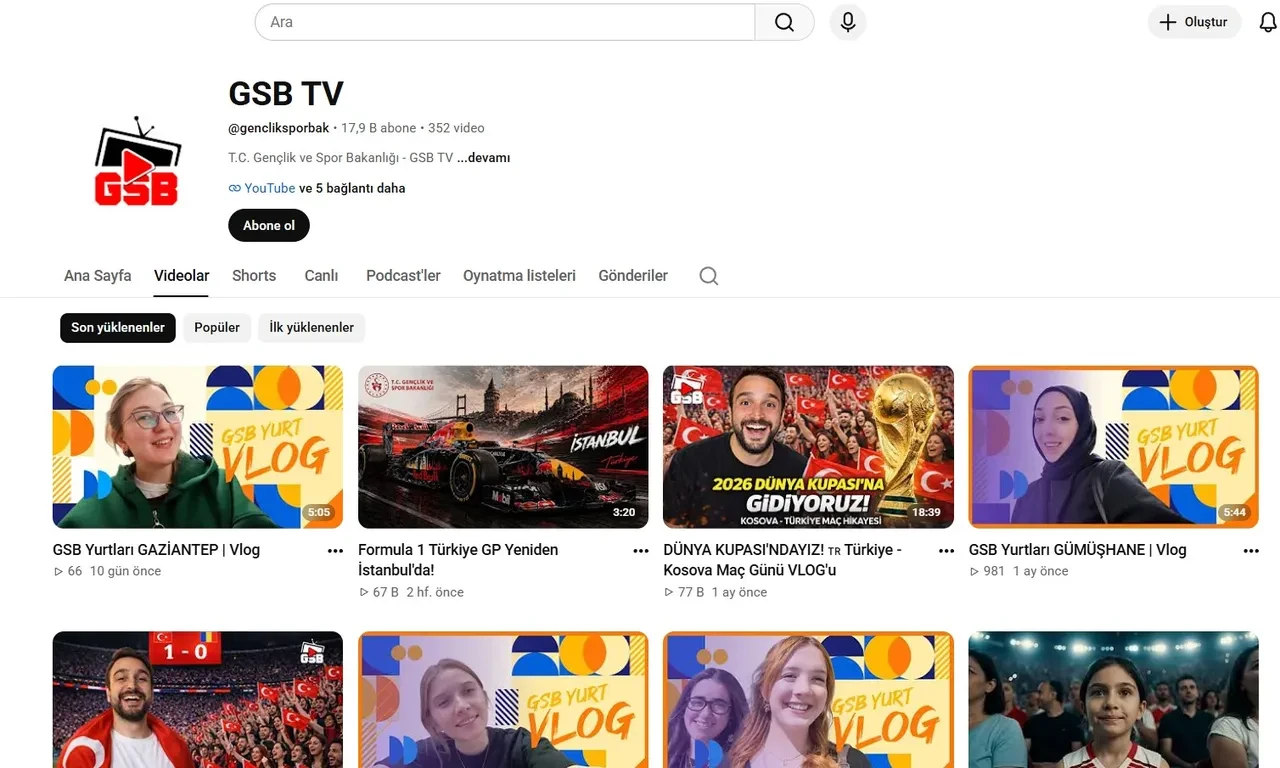The image size is (1280, 768).
Task: Switch to the Ana Sayfa tab
Action: pyautogui.click(x=97, y=276)
